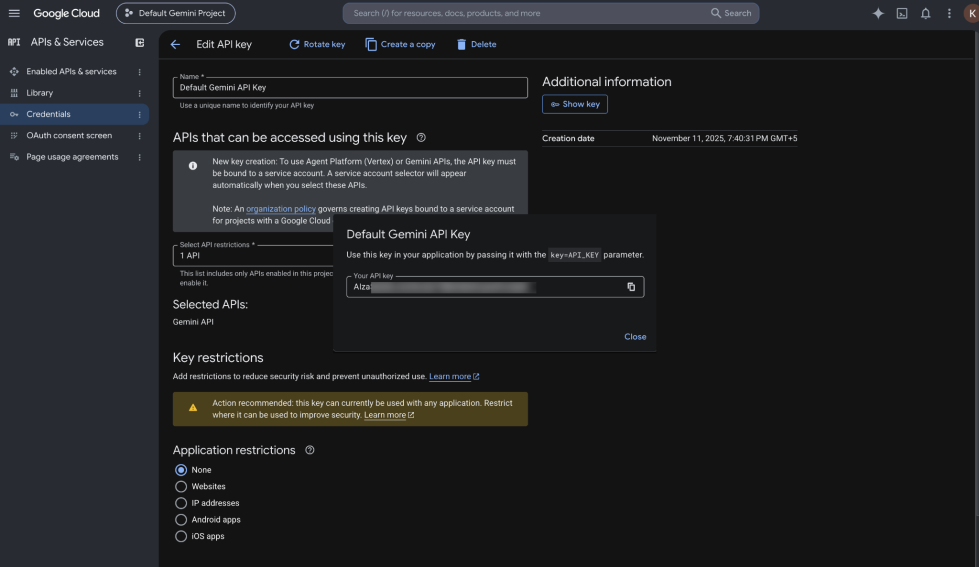Open help for APIs that can be accessed

pyautogui.click(x=421, y=137)
